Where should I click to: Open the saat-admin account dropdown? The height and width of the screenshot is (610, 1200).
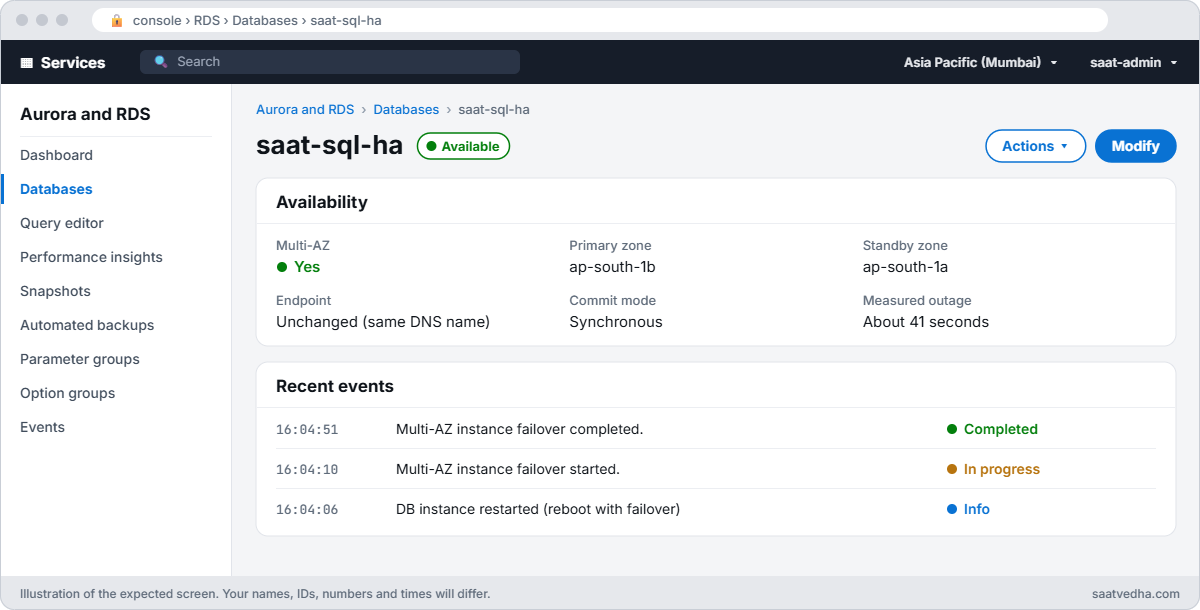pyautogui.click(x=1133, y=62)
